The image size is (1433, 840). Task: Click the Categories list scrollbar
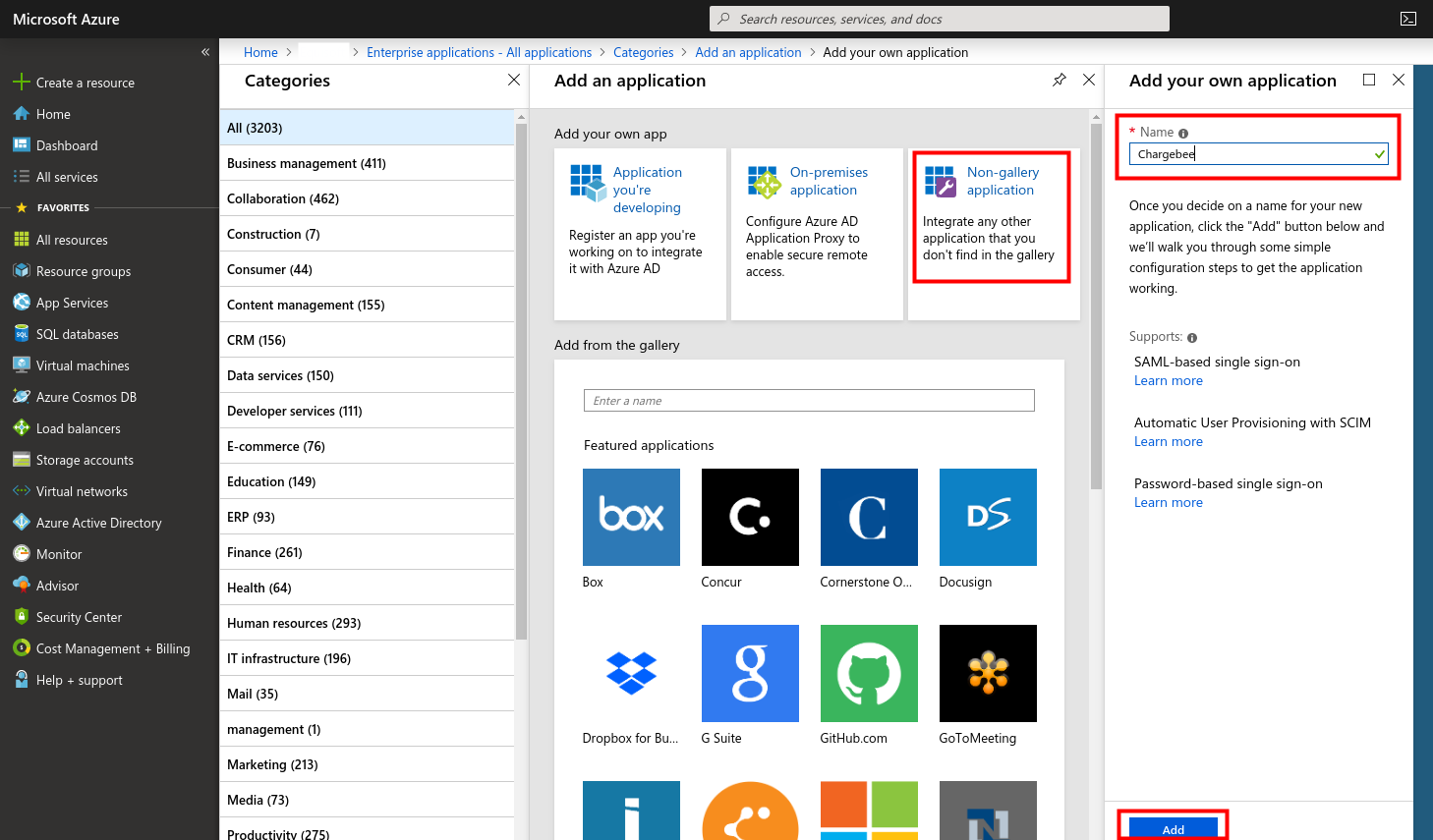[x=521, y=381]
